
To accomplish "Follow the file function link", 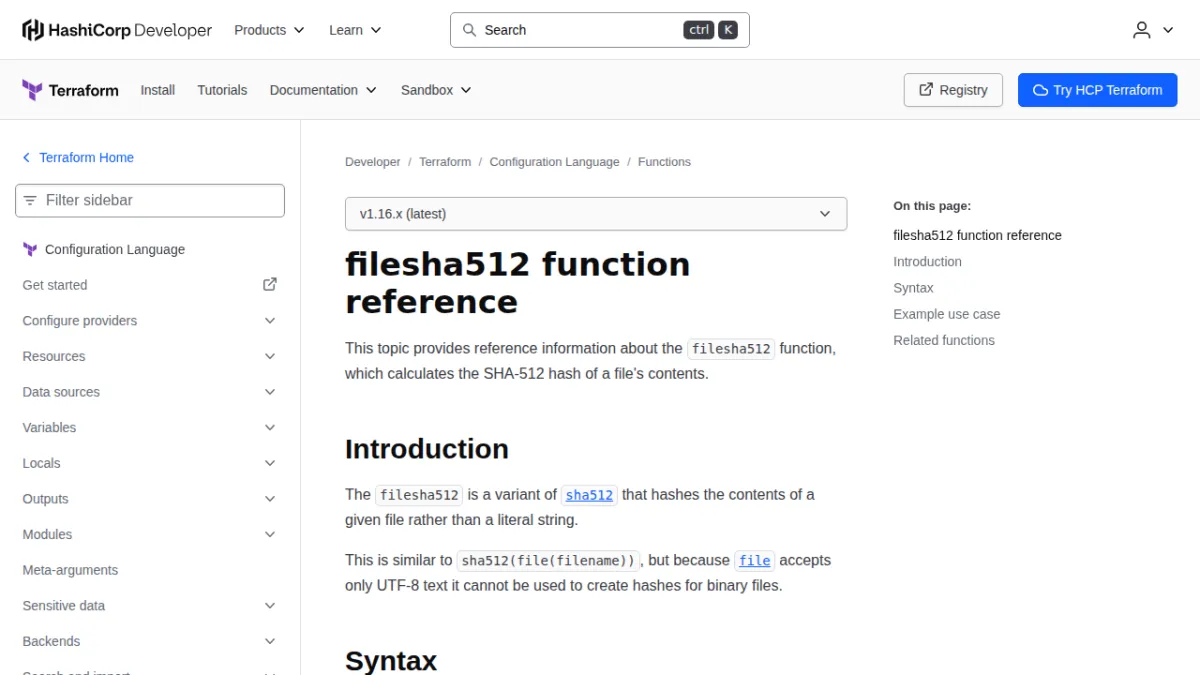I will pyautogui.click(x=755, y=561).
